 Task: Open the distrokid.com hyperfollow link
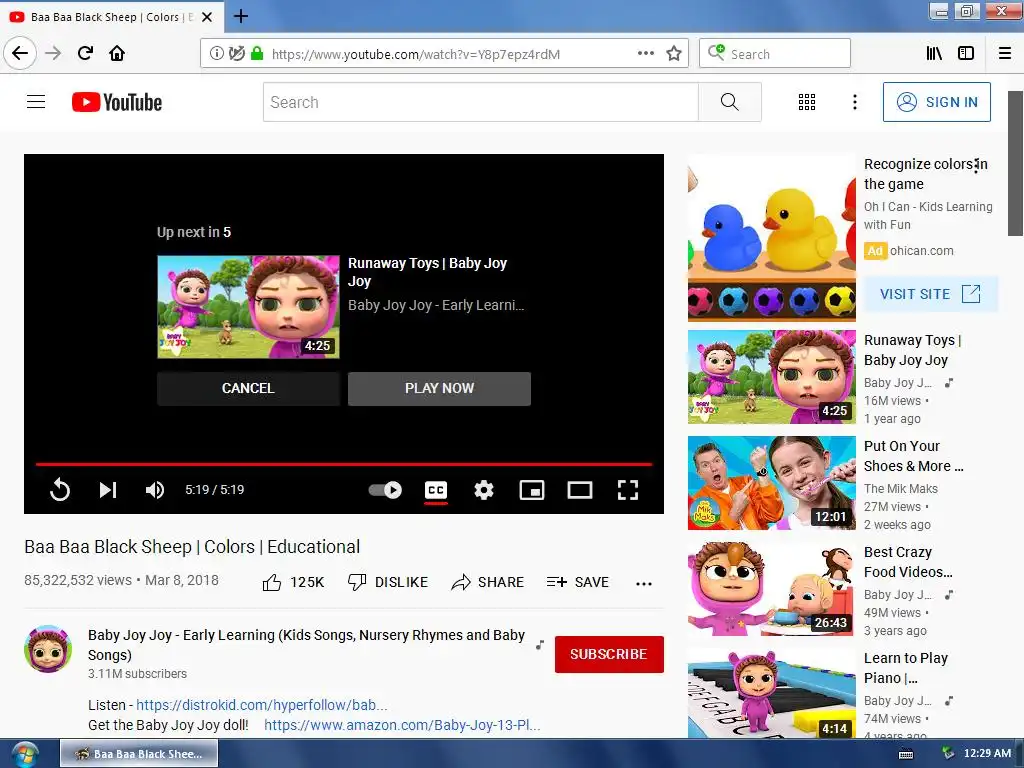coord(262,705)
